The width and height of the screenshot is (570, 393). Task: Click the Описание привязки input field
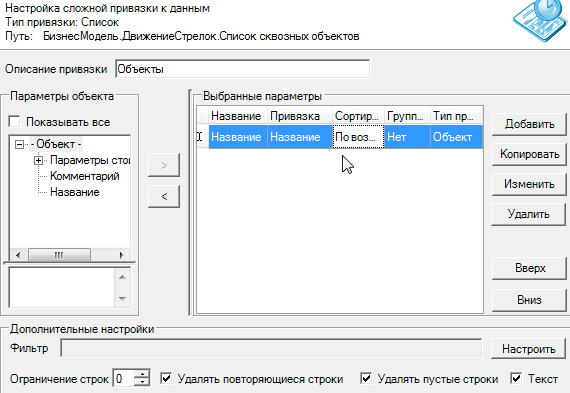242,69
